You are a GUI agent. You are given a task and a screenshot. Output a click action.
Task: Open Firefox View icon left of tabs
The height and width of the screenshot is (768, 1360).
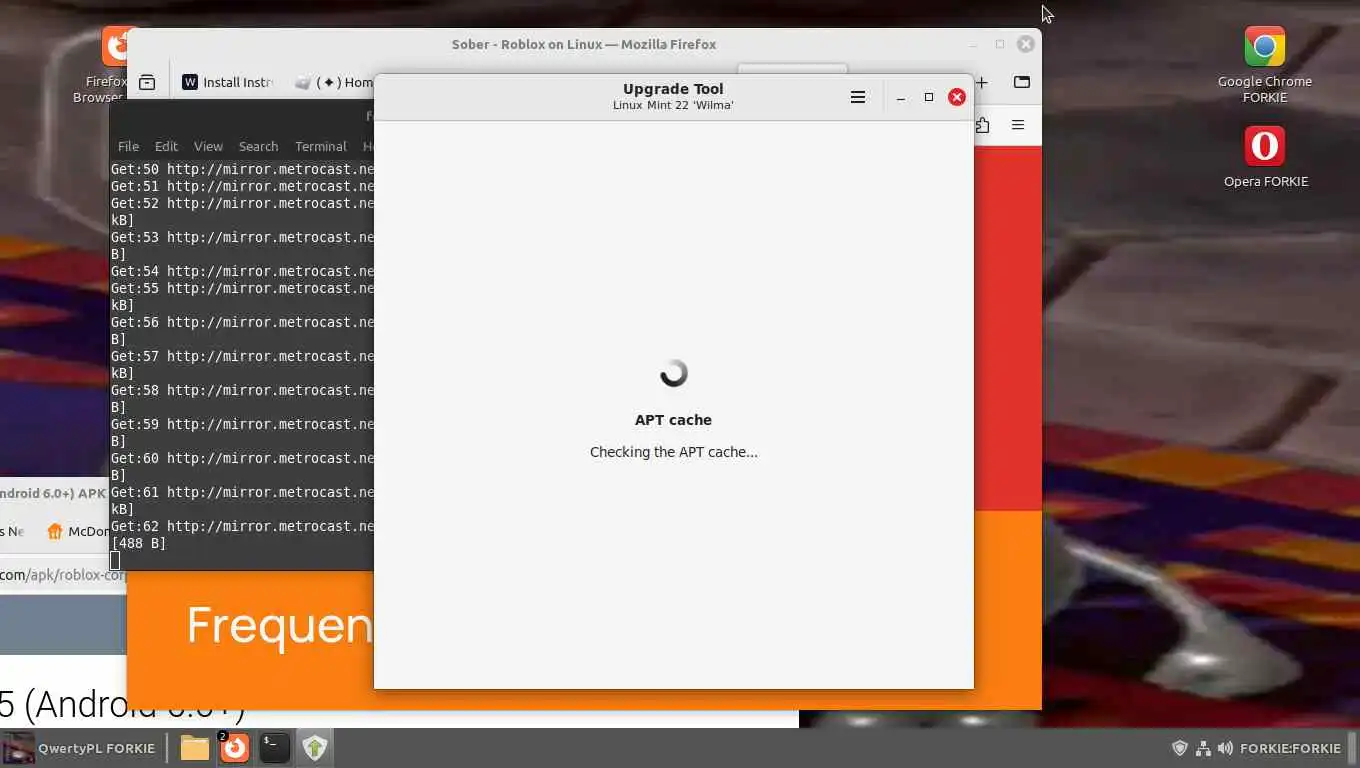coord(147,83)
